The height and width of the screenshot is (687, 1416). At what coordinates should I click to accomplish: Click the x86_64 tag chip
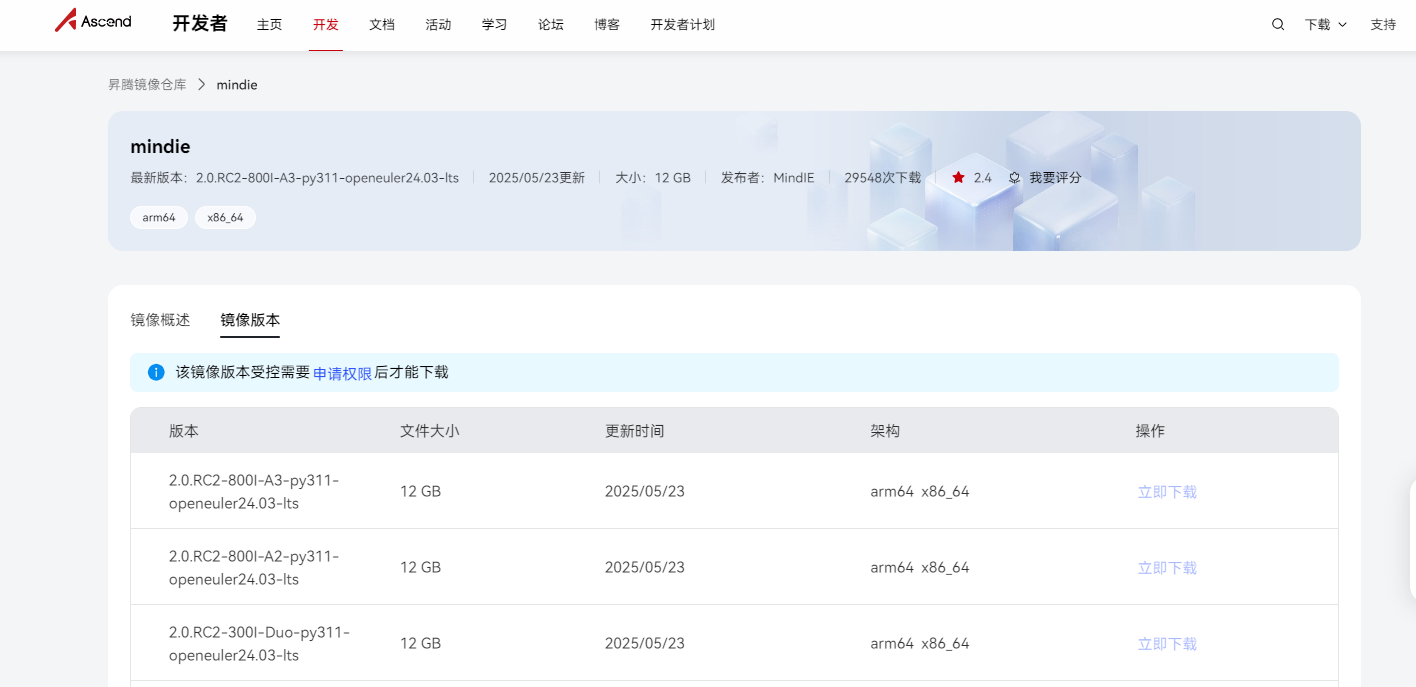(x=225, y=217)
